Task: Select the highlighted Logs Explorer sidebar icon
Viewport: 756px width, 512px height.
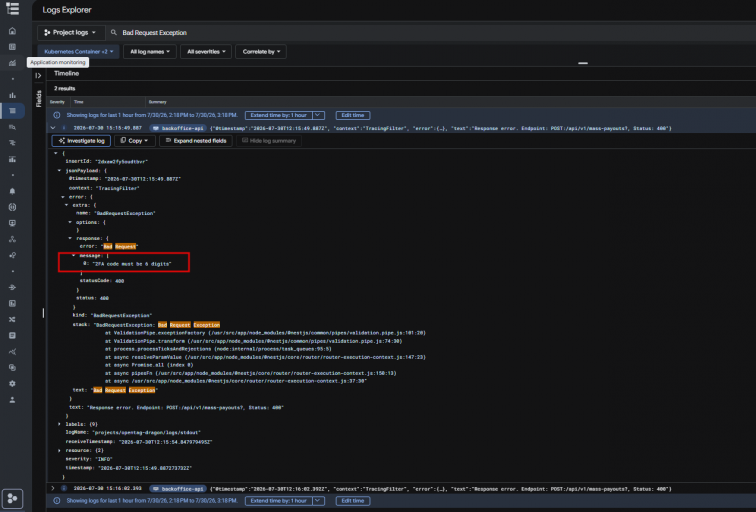Action: 13,111
